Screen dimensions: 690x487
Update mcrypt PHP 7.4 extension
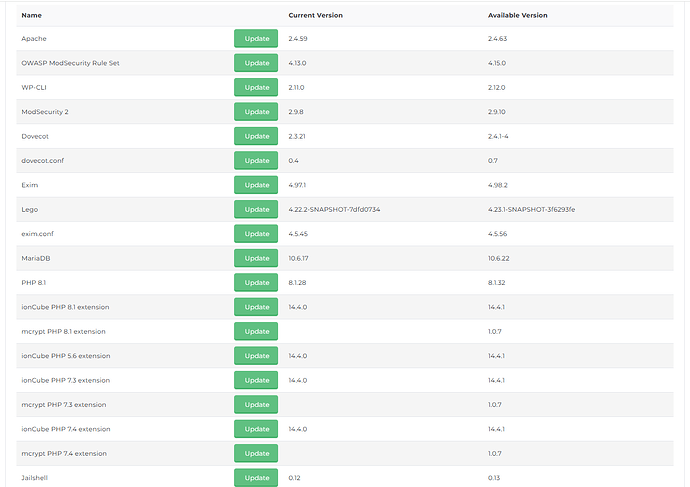pos(256,454)
